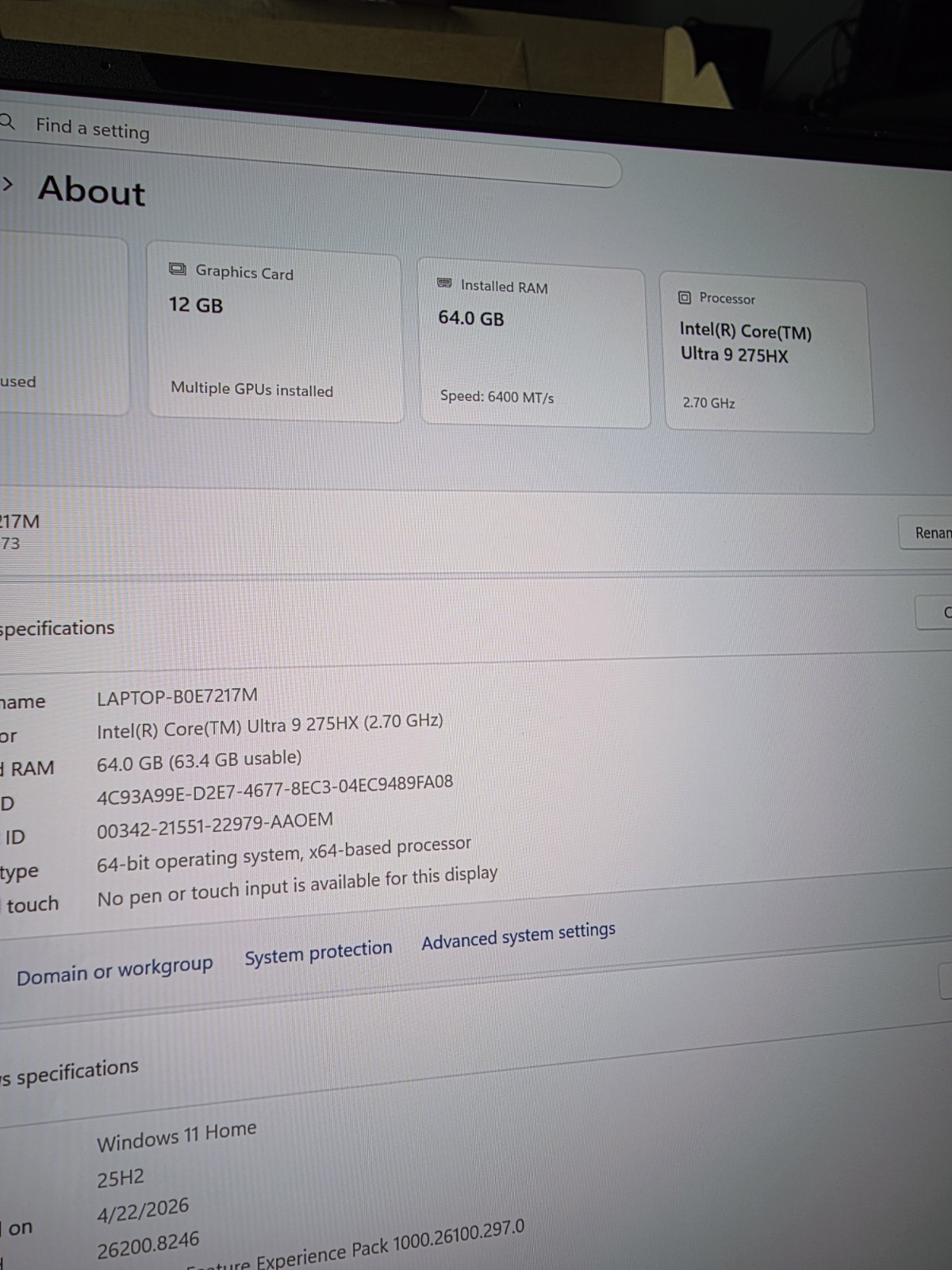
Task: Click the Multiple GPUs installed label
Action: (252, 389)
